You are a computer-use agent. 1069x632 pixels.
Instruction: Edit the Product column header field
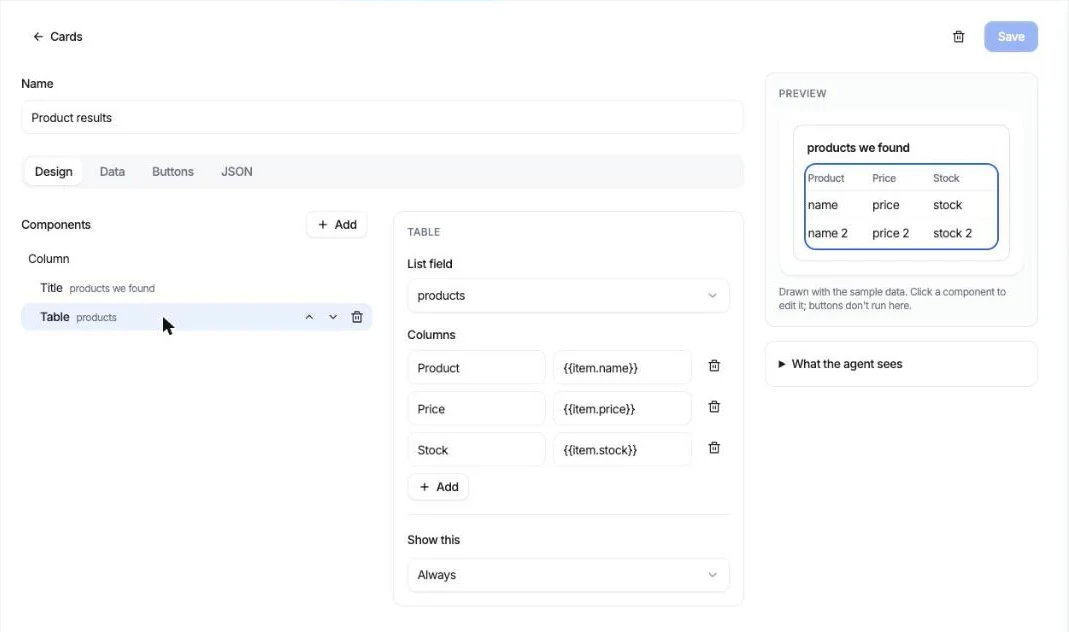[476, 368]
